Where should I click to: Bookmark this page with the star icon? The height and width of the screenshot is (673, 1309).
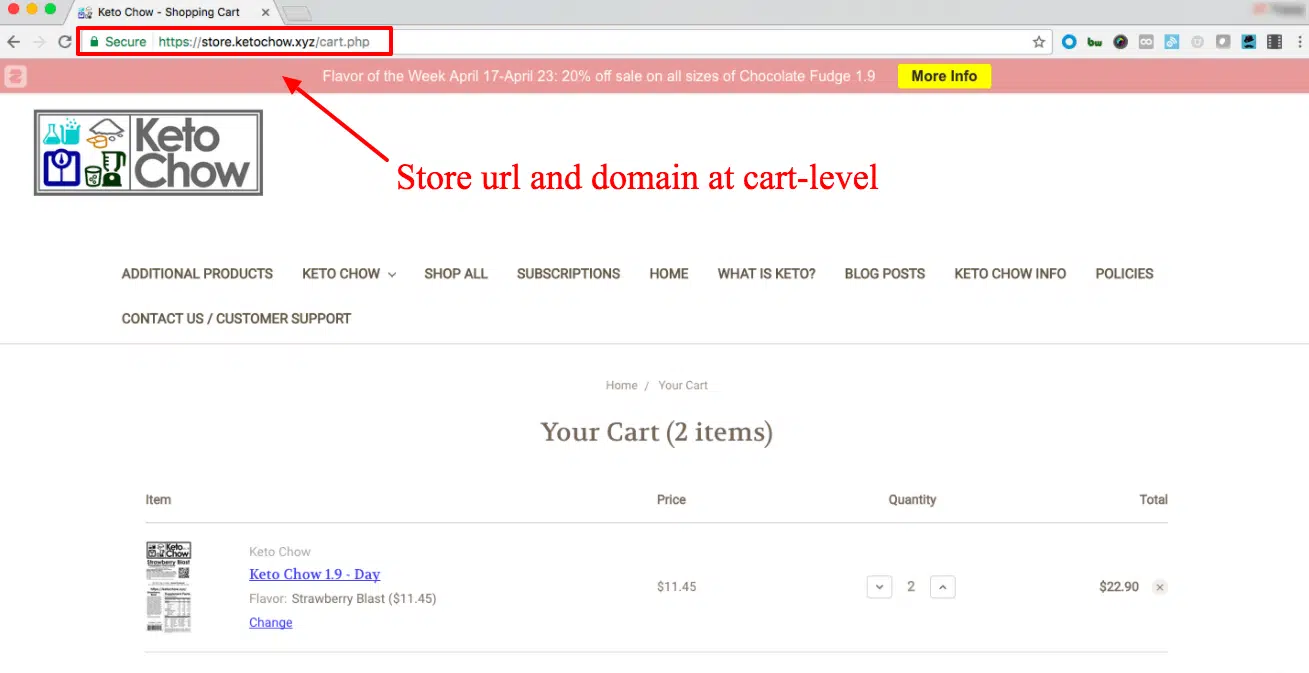1039,42
